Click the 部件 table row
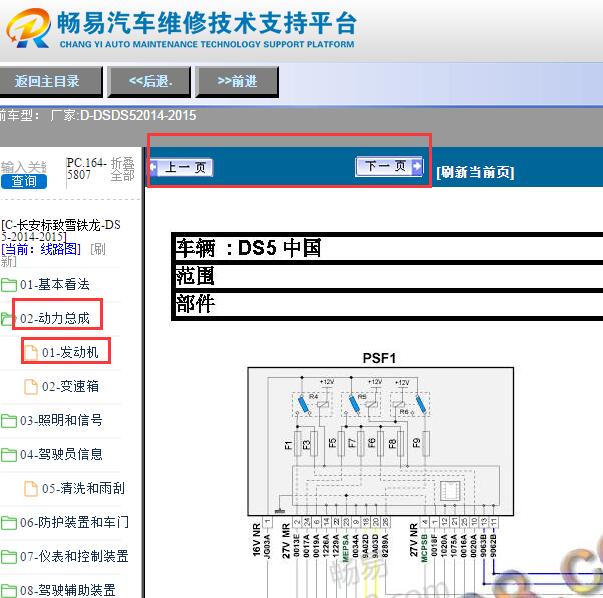The image size is (603, 598). click(388, 304)
